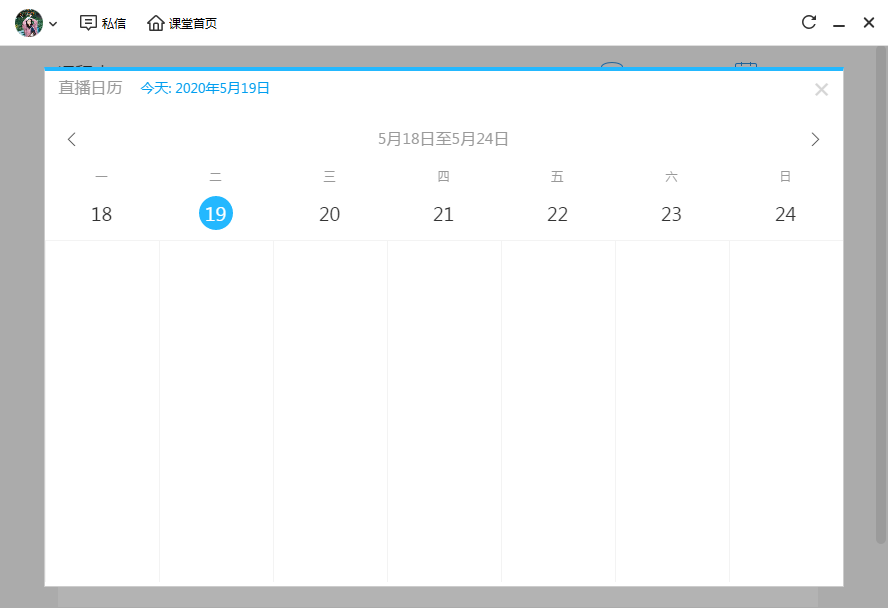The height and width of the screenshot is (608, 888).
Task: Click the previous week left arrow
Action: click(71, 139)
